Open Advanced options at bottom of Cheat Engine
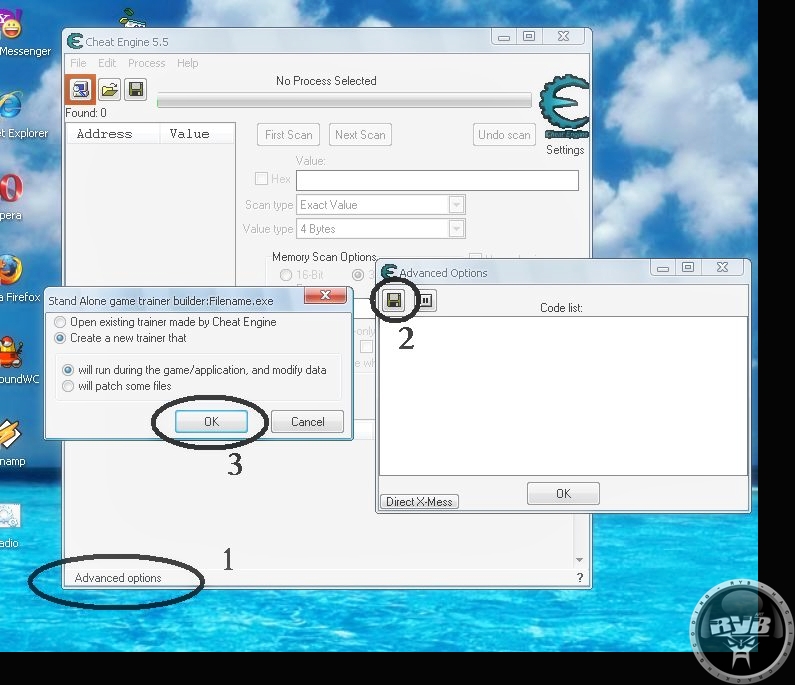Image resolution: width=795 pixels, height=685 pixels. [118, 578]
